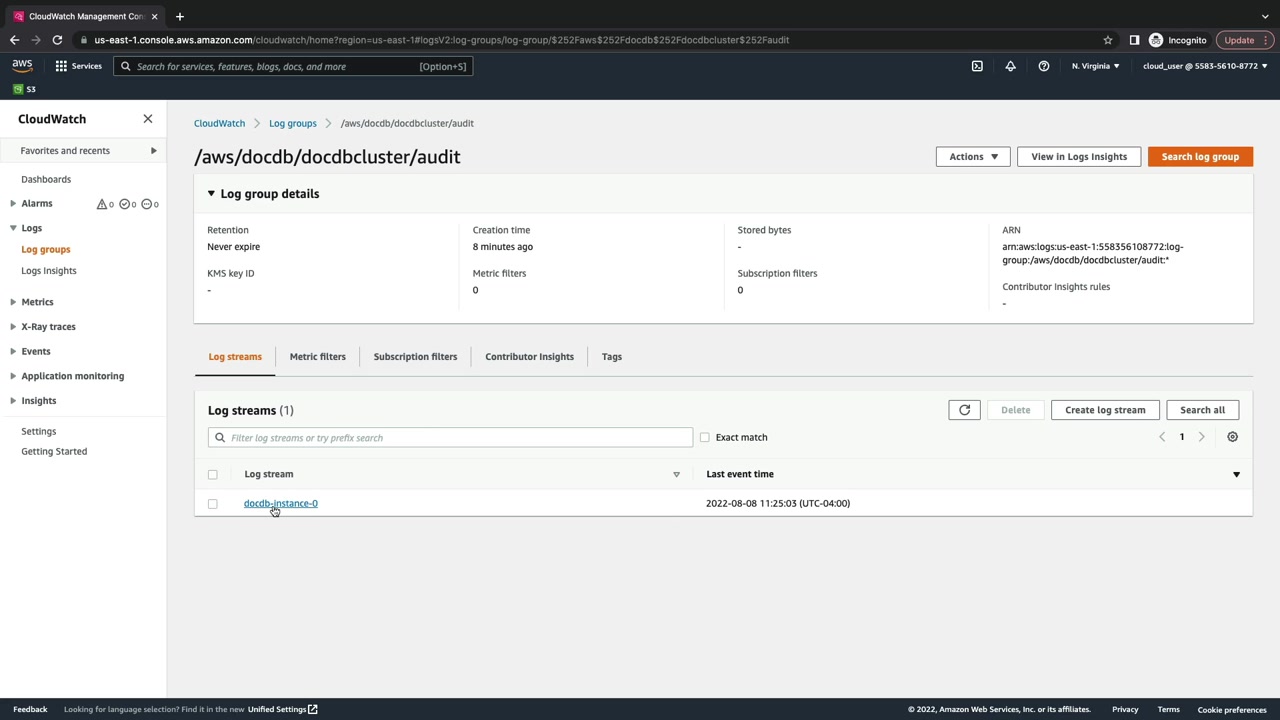Enable the Exact match checkbox
This screenshot has width=1280, height=720.
click(705, 437)
